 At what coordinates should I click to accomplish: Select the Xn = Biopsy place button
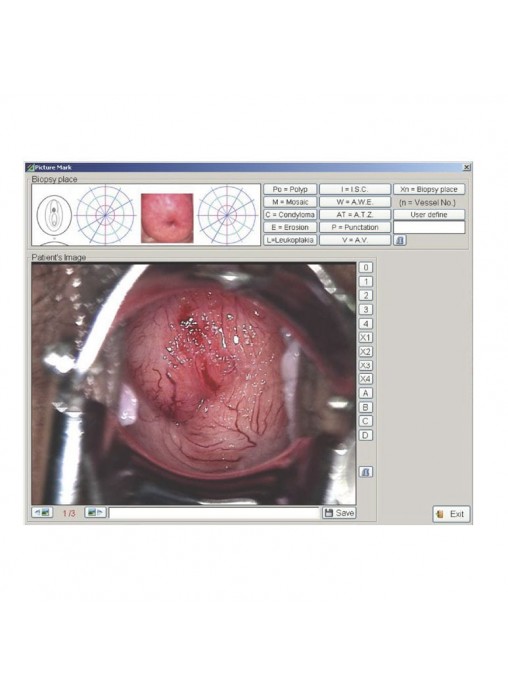[429, 189]
